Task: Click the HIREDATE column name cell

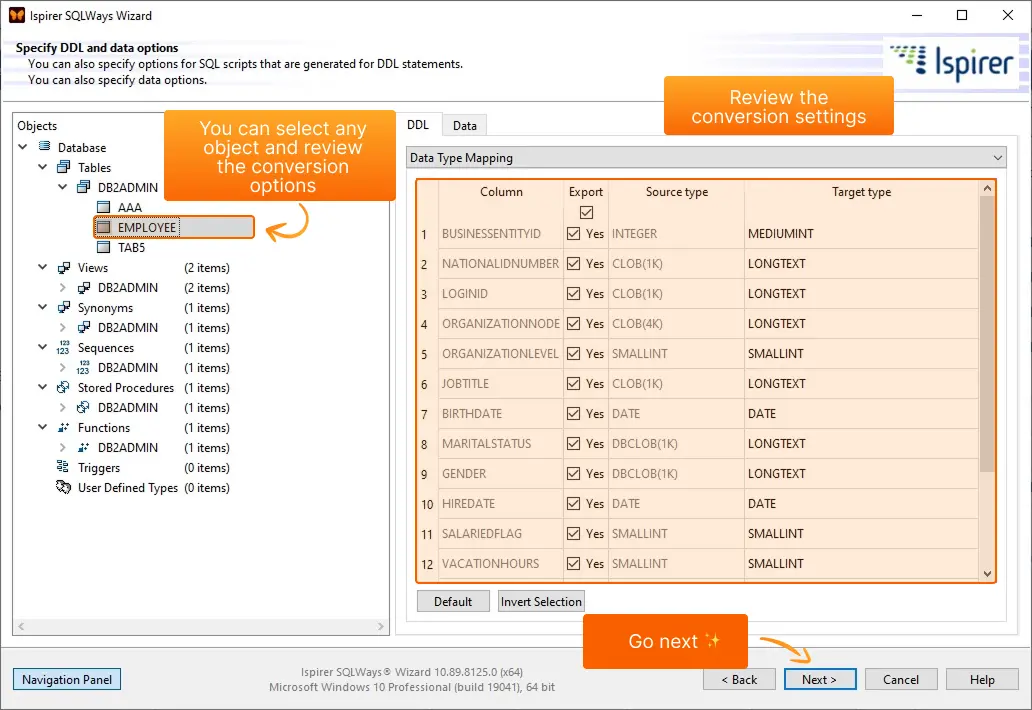Action: pos(501,503)
